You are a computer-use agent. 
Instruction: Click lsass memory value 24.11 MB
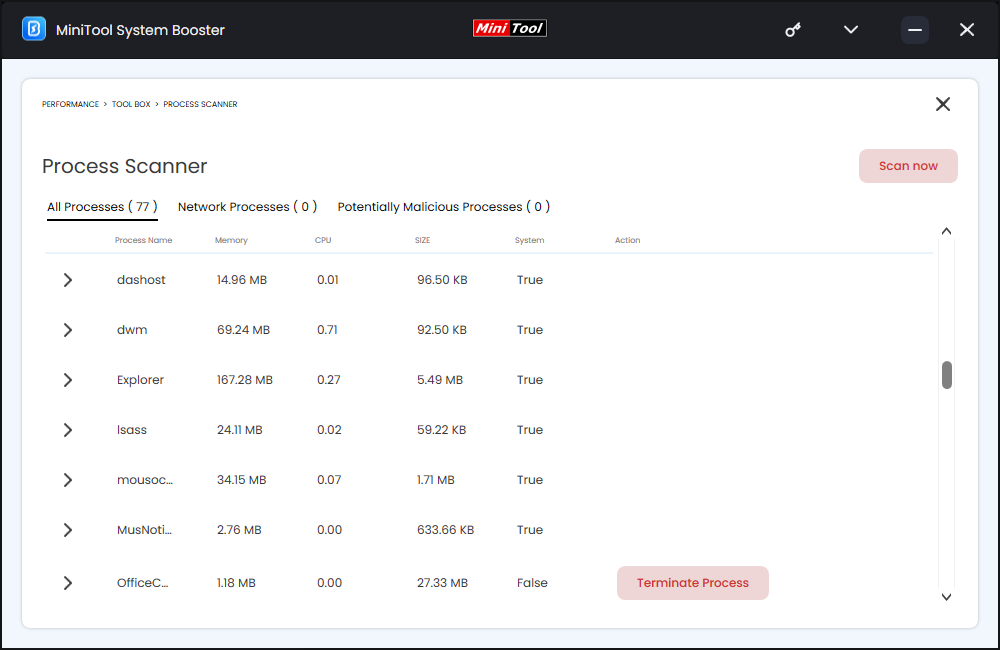pos(239,429)
